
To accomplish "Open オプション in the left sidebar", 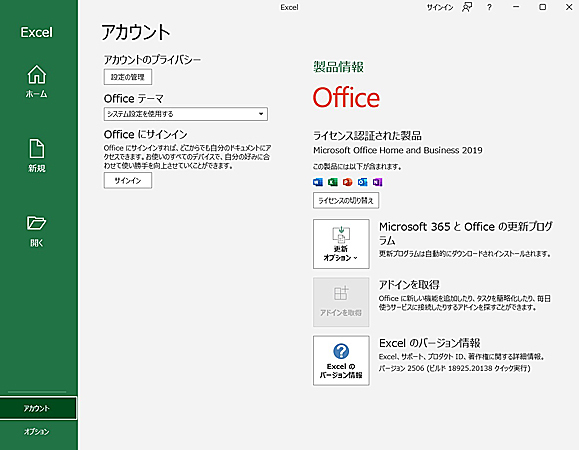I will pos(38,431).
